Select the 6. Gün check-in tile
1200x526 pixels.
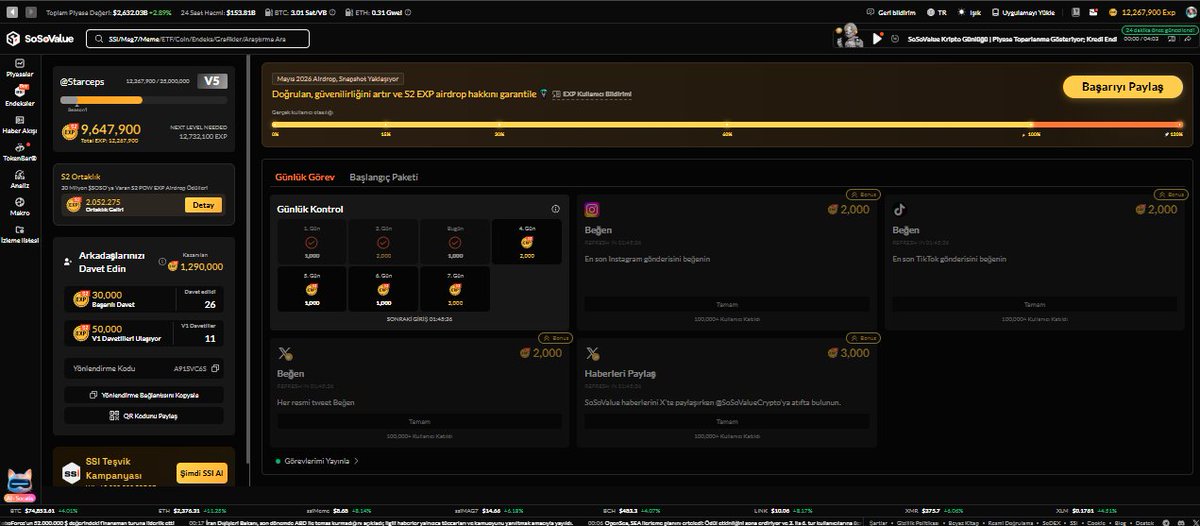383,289
